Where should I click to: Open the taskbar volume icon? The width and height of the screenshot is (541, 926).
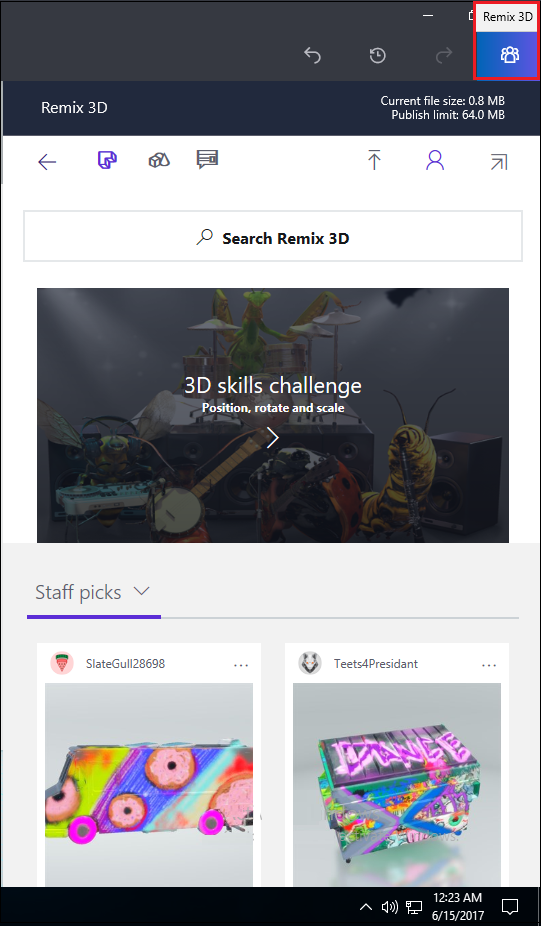point(390,907)
